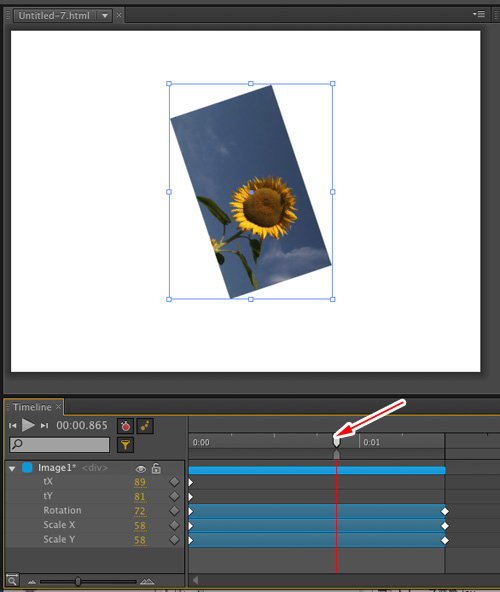Click the timeline zoom slider handle
The image size is (500, 592).
point(78,581)
